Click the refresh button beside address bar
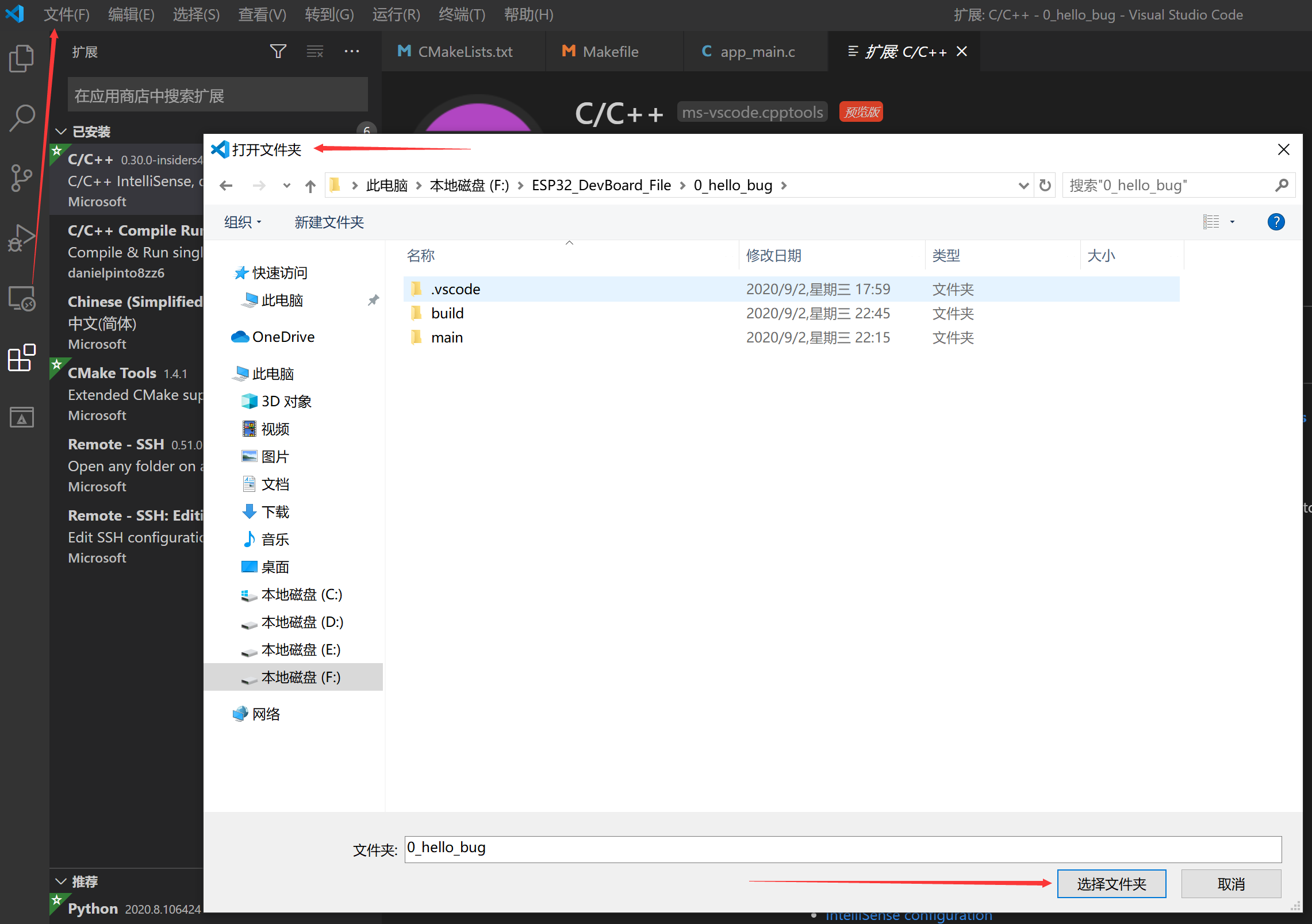This screenshot has height=924, width=1312. click(x=1045, y=186)
